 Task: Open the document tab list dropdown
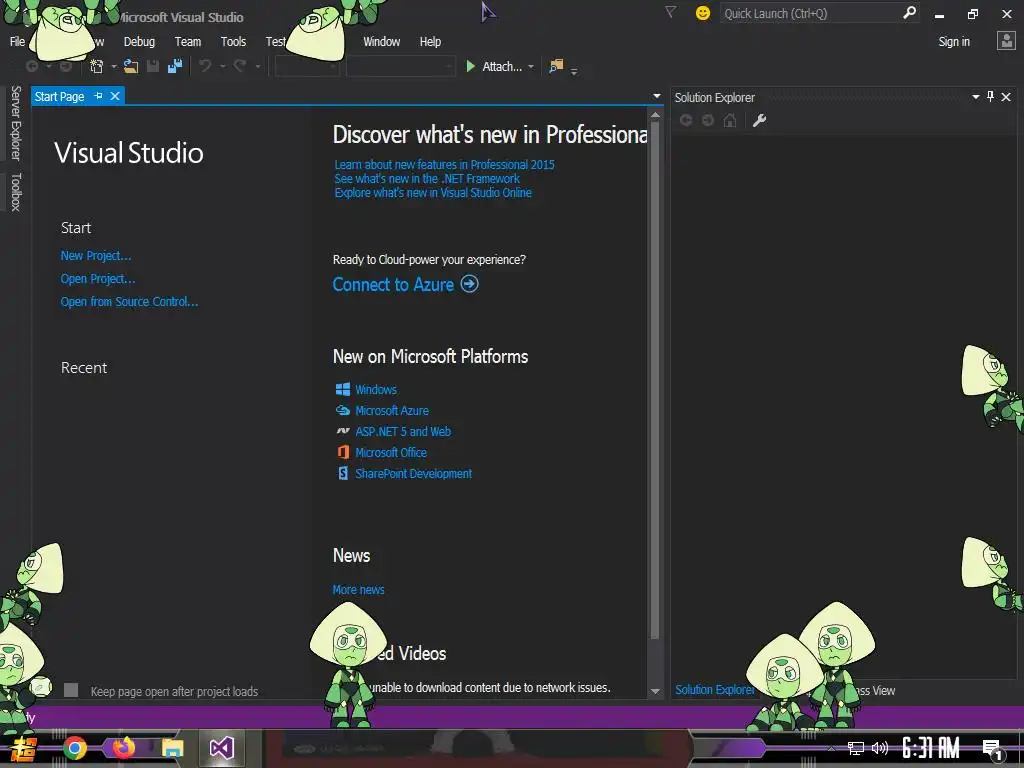(656, 96)
